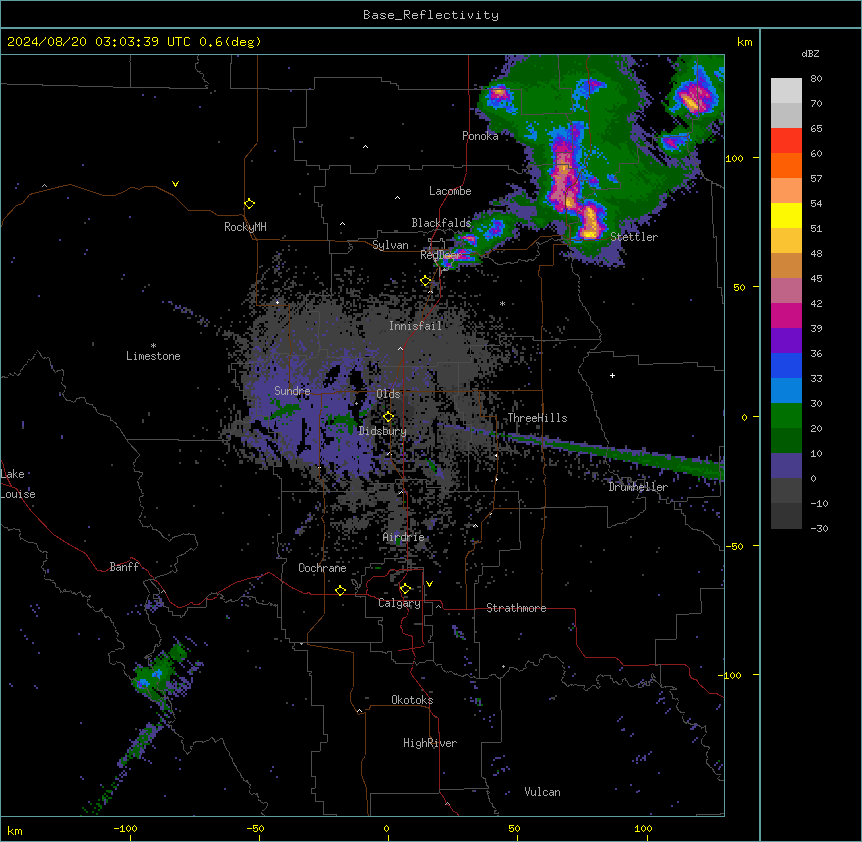Click the intense storm cell core west of Stettler
The height and width of the screenshot is (842, 862).
click(x=590, y=221)
